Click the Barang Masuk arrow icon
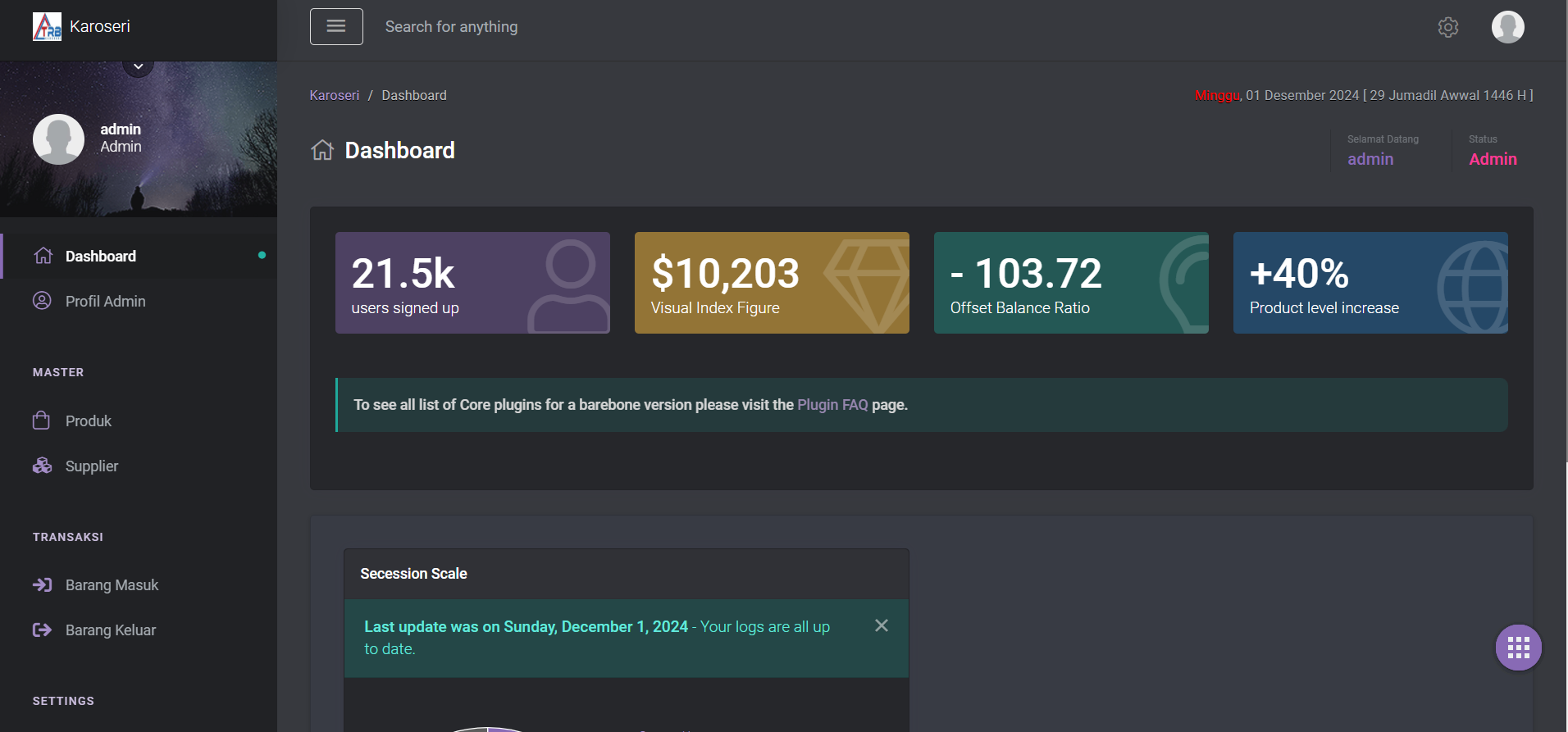 pyautogui.click(x=42, y=584)
